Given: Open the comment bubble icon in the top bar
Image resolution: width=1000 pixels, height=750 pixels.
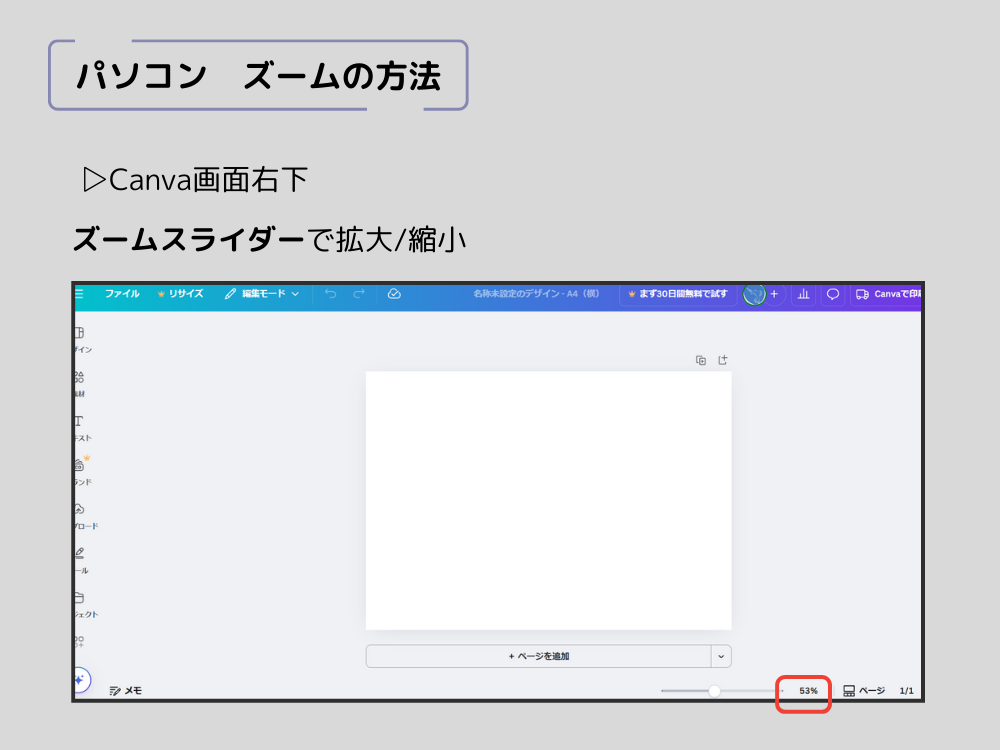Looking at the screenshot, I should point(832,295).
